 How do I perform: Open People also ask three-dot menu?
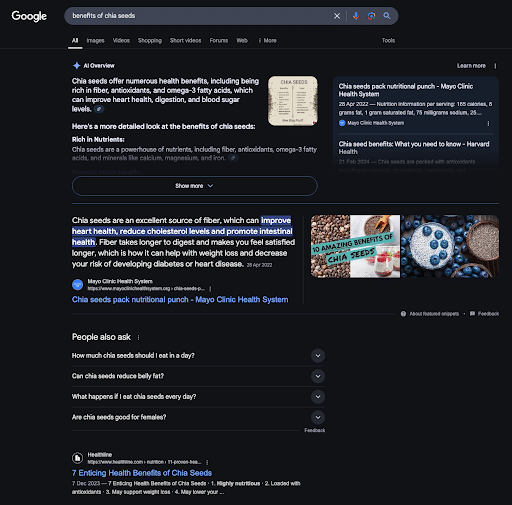(x=138, y=337)
